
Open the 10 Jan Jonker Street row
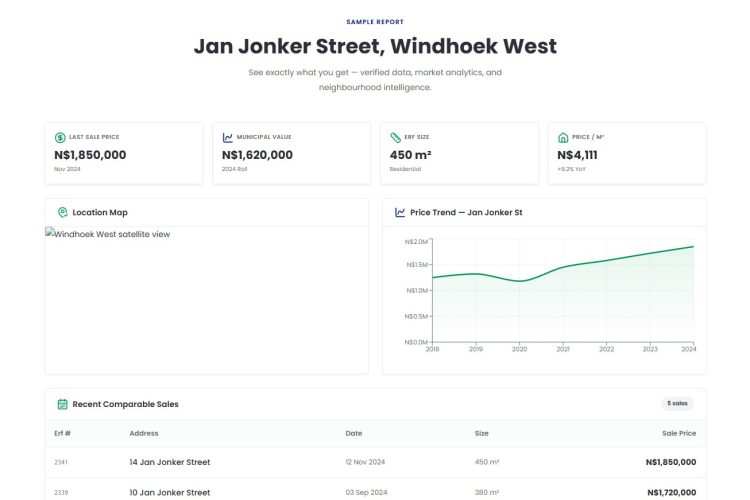(x=170, y=492)
